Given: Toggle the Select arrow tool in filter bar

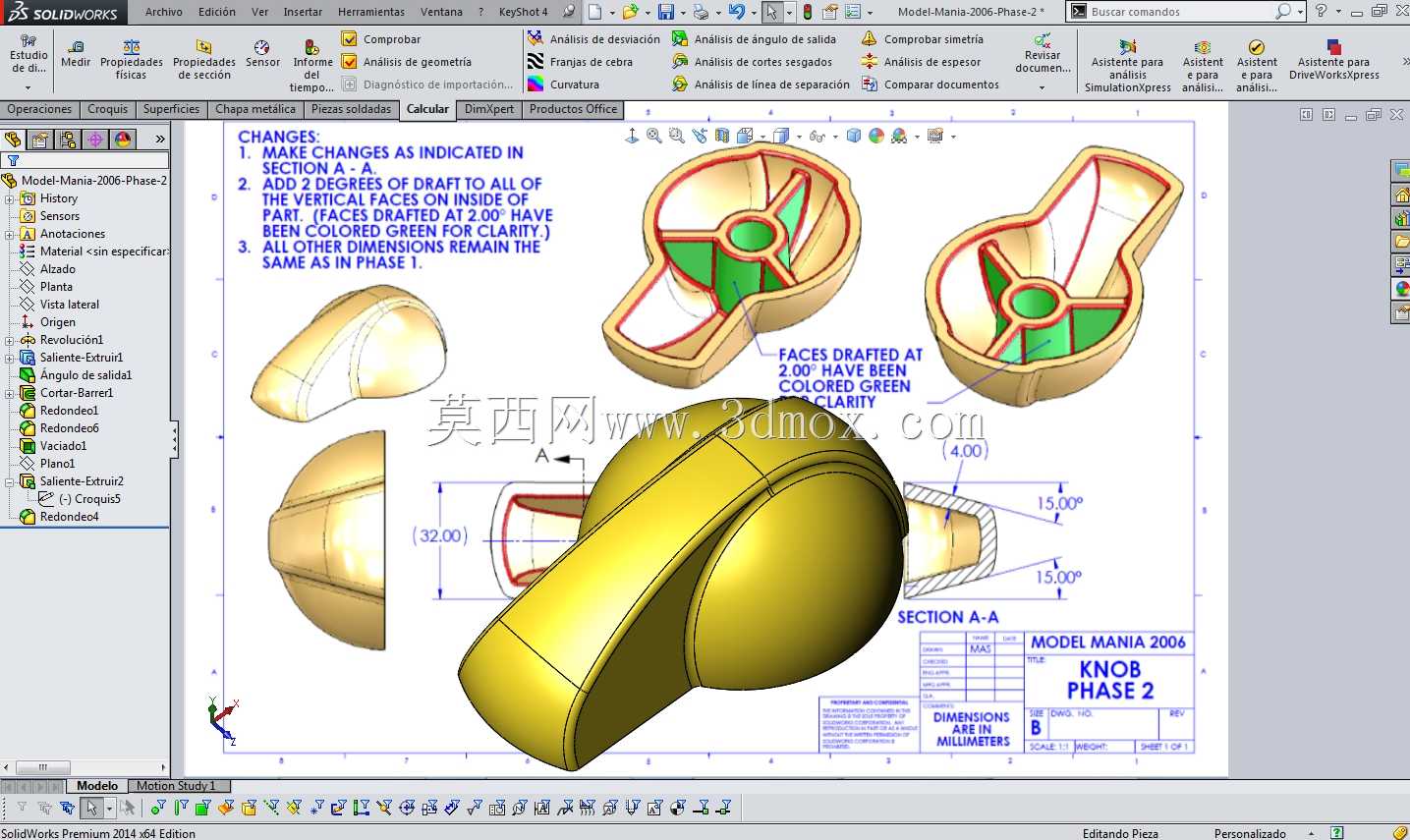Looking at the screenshot, I should (91, 808).
